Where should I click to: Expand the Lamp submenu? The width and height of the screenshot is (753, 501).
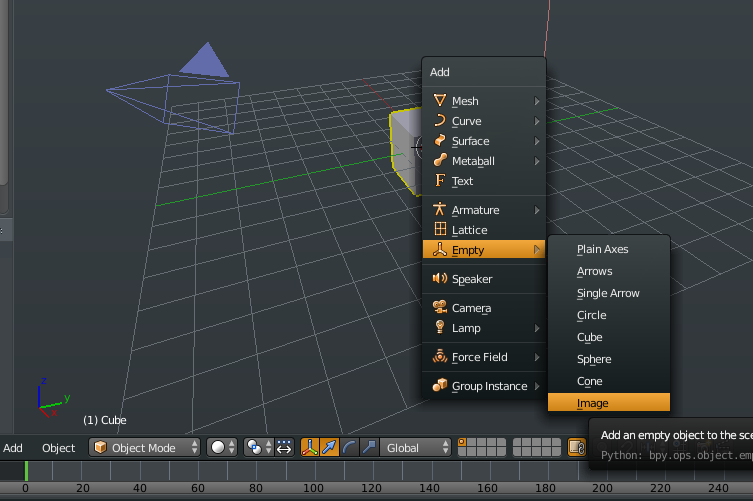click(484, 328)
